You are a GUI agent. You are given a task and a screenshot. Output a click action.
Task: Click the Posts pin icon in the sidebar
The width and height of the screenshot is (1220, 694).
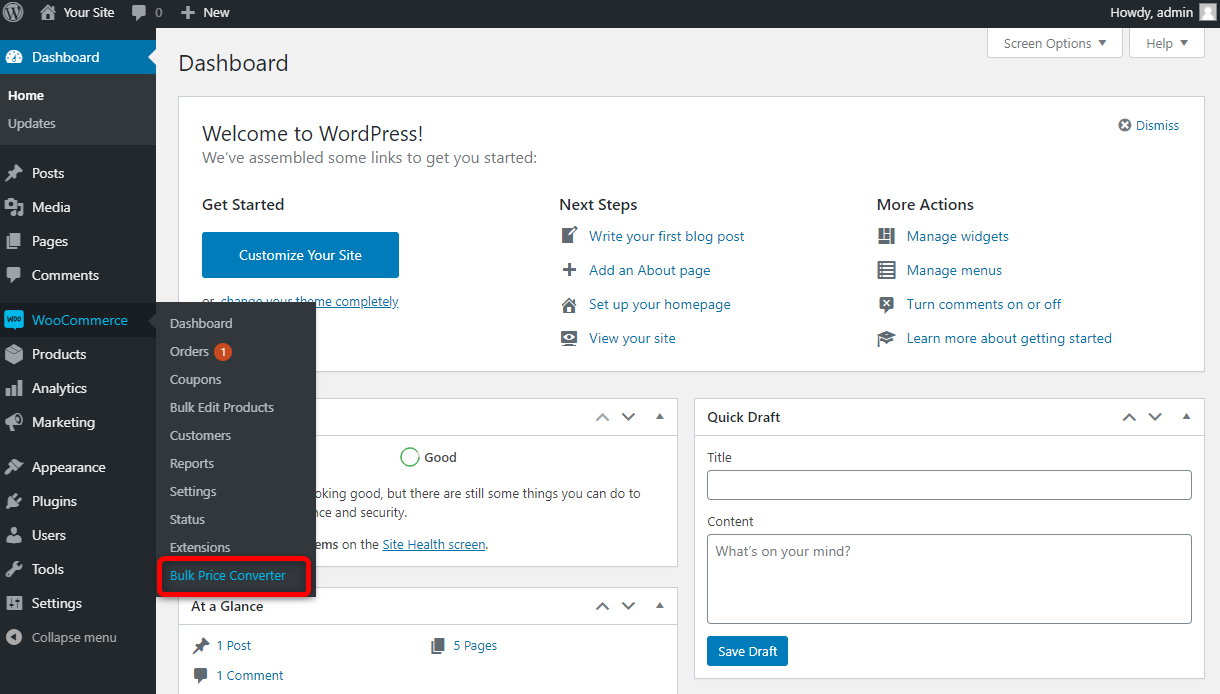tap(14, 173)
